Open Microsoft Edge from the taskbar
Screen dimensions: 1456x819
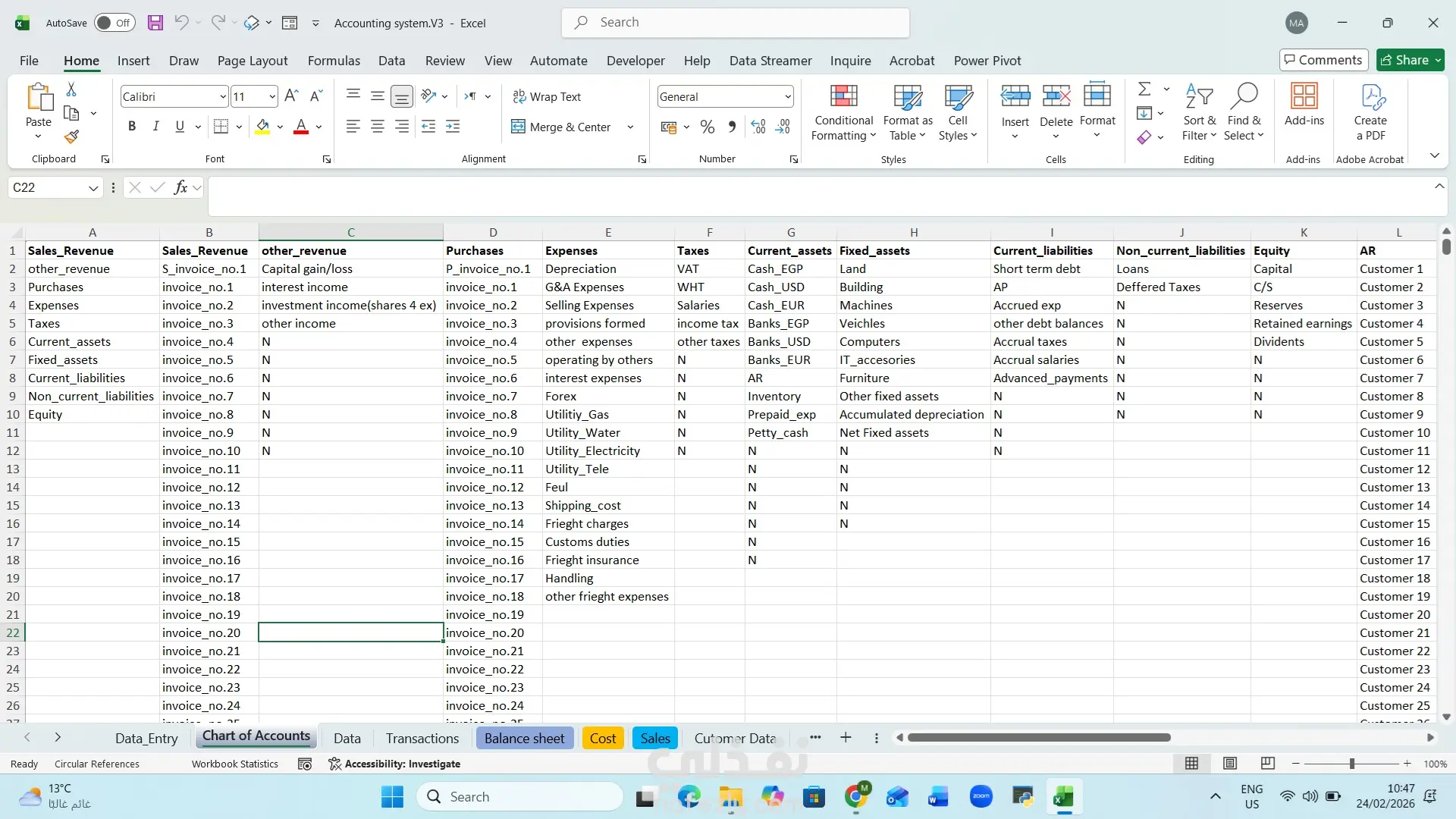[689, 797]
